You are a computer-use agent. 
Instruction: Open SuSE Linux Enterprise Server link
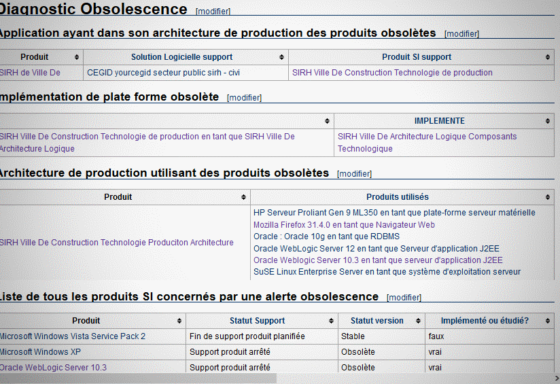tap(387, 272)
